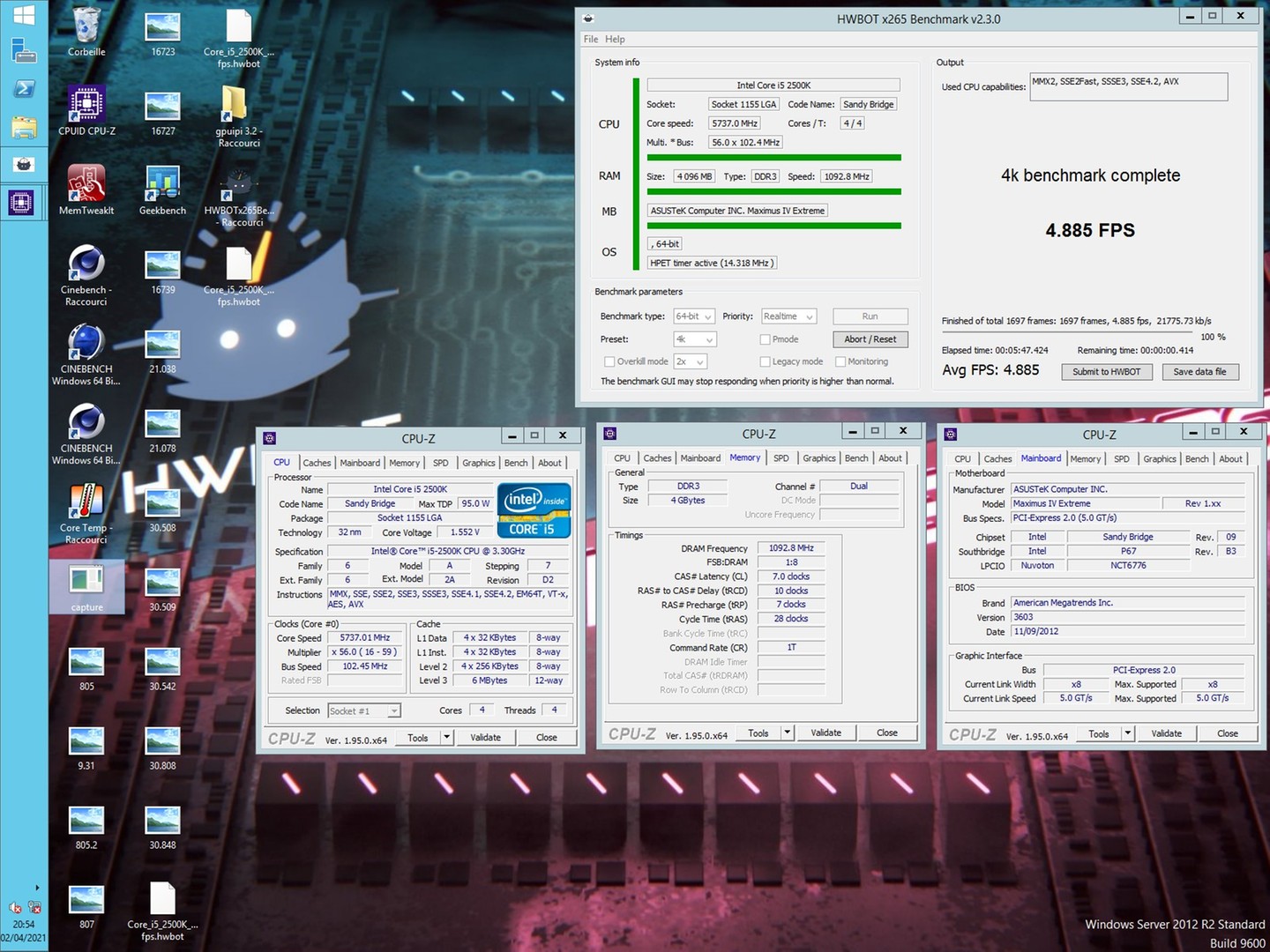Click Submit to HWBOT button
The width and height of the screenshot is (1270, 952).
coord(1106,372)
